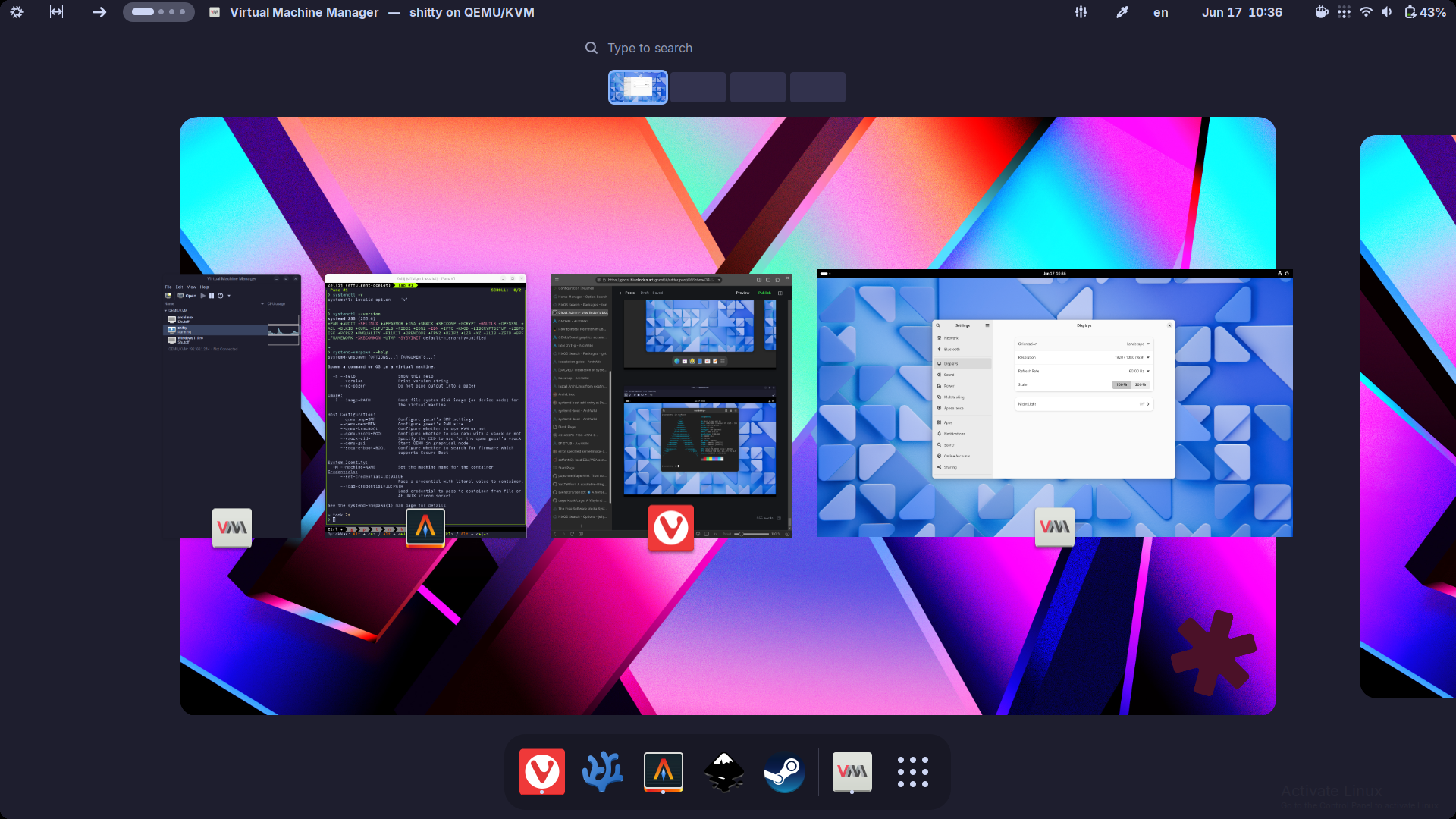Open Steam from the dock

[784, 772]
